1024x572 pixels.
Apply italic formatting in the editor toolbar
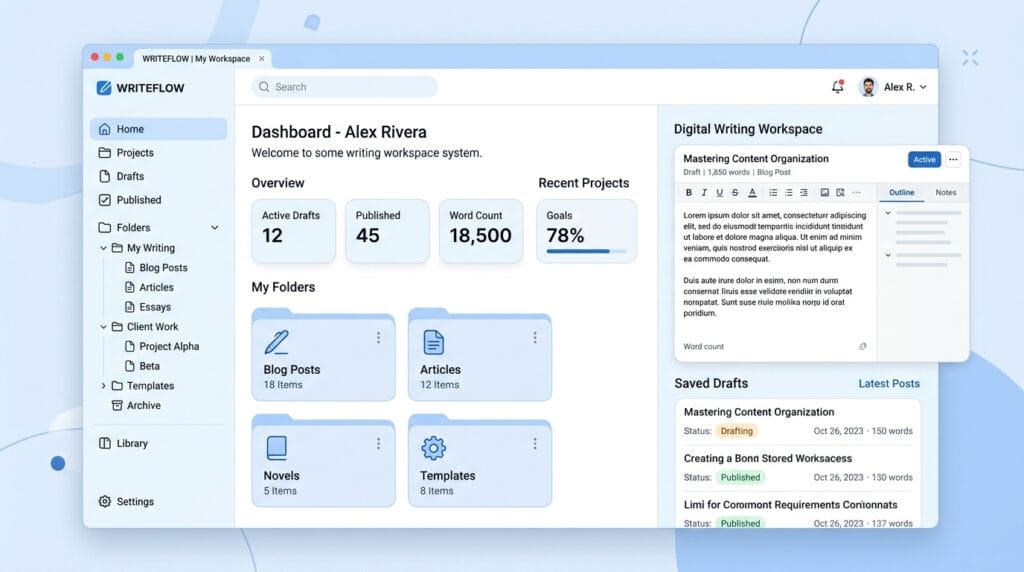(704, 193)
